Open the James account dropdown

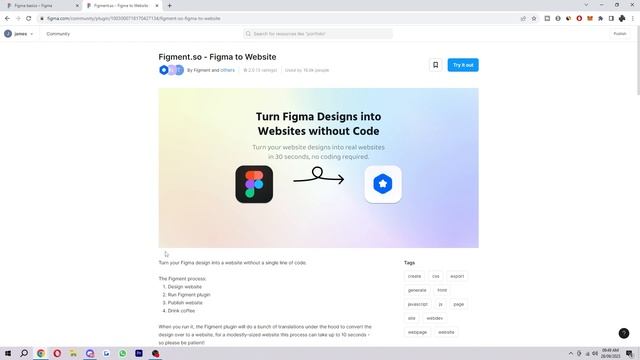19,34
